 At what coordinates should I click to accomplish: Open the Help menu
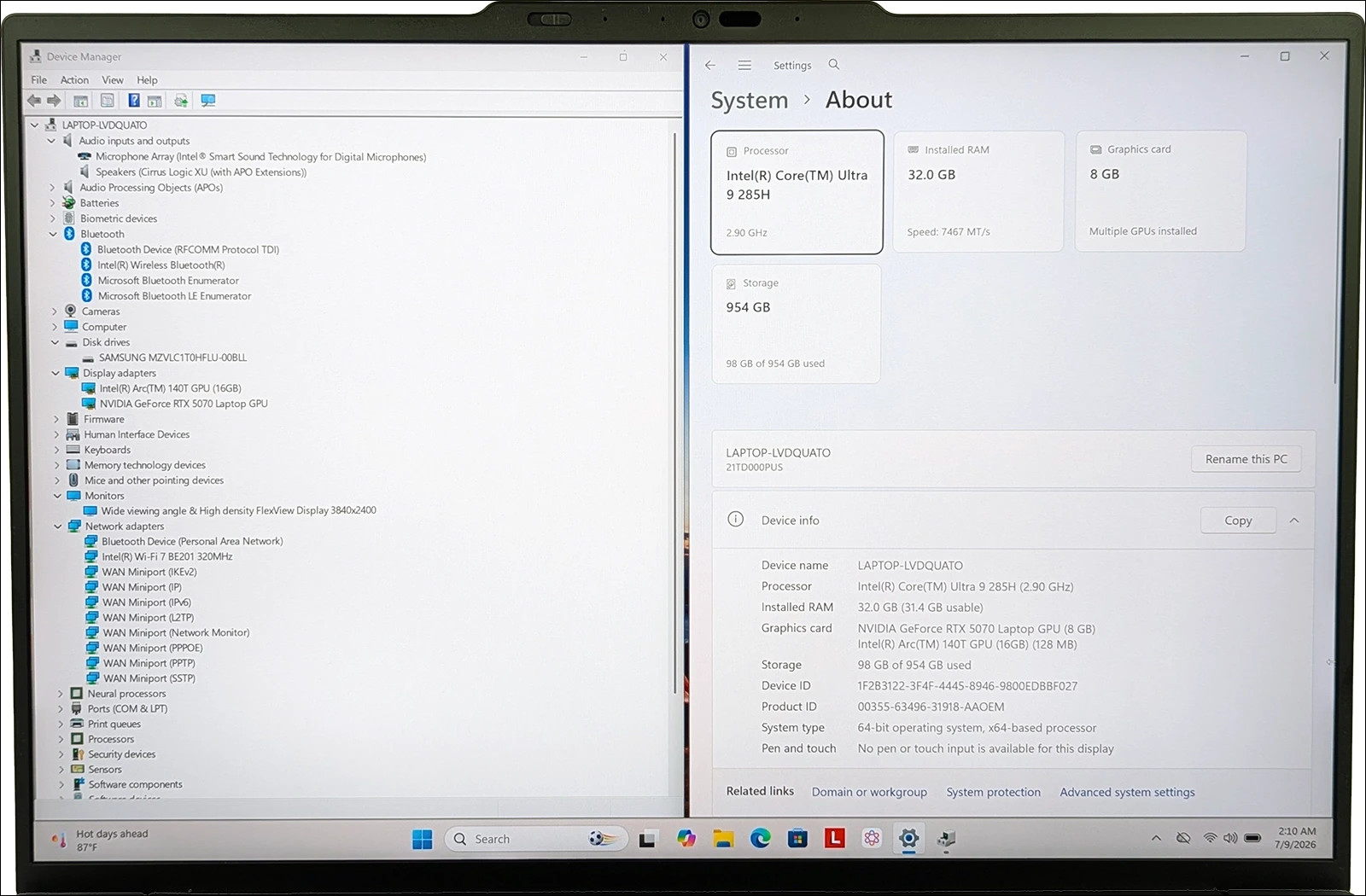(147, 80)
